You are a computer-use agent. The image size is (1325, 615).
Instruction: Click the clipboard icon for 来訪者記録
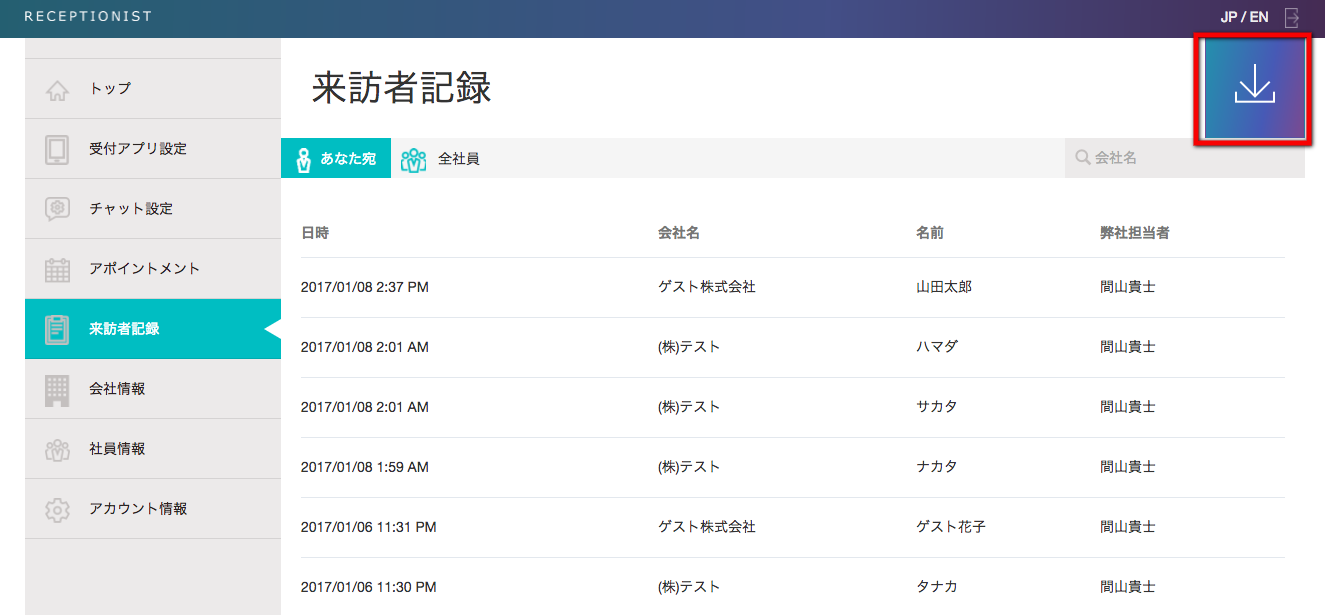coord(57,329)
